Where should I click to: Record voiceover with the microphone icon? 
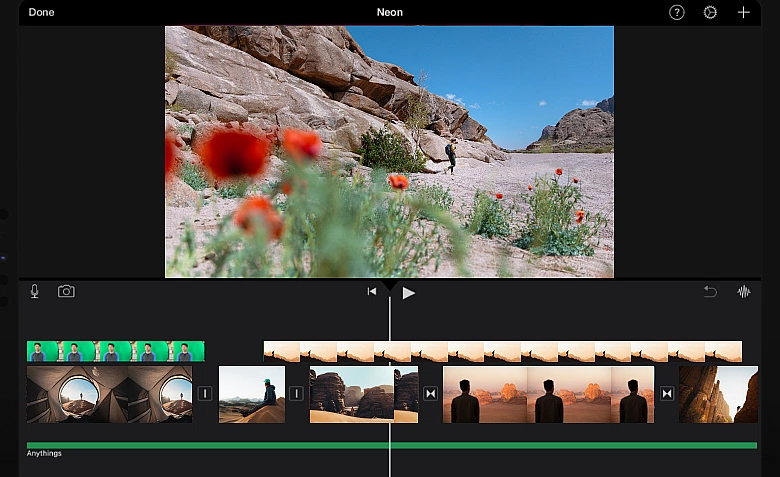point(34,291)
